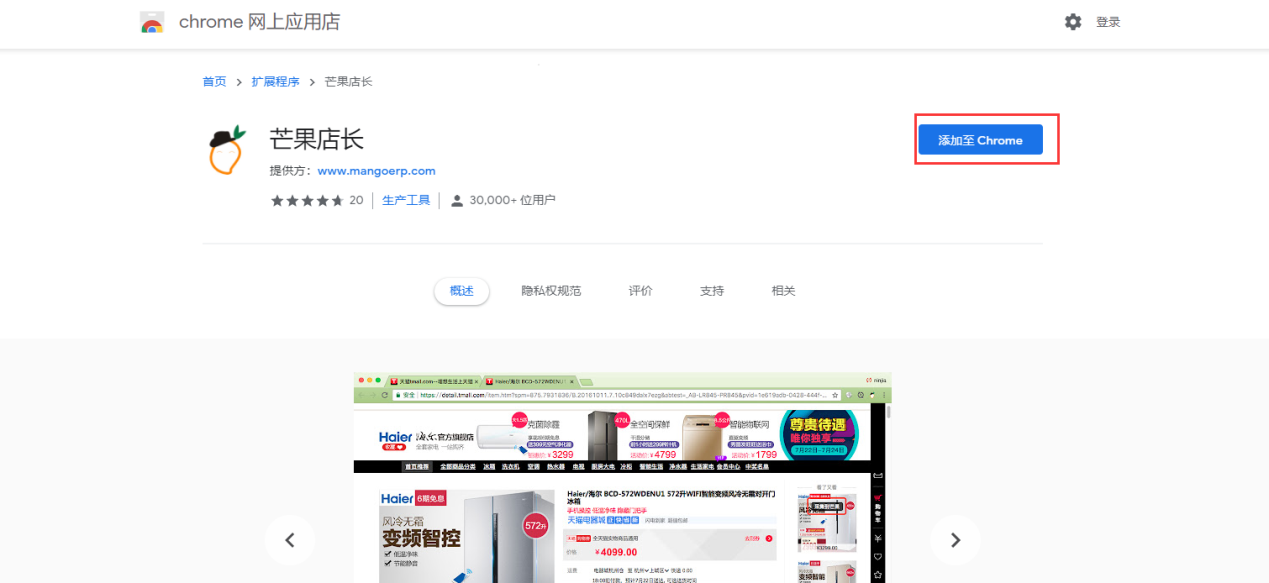Image resolution: width=1269 pixels, height=583 pixels.
Task: Click the extension preview screenshot
Action: tap(622, 478)
